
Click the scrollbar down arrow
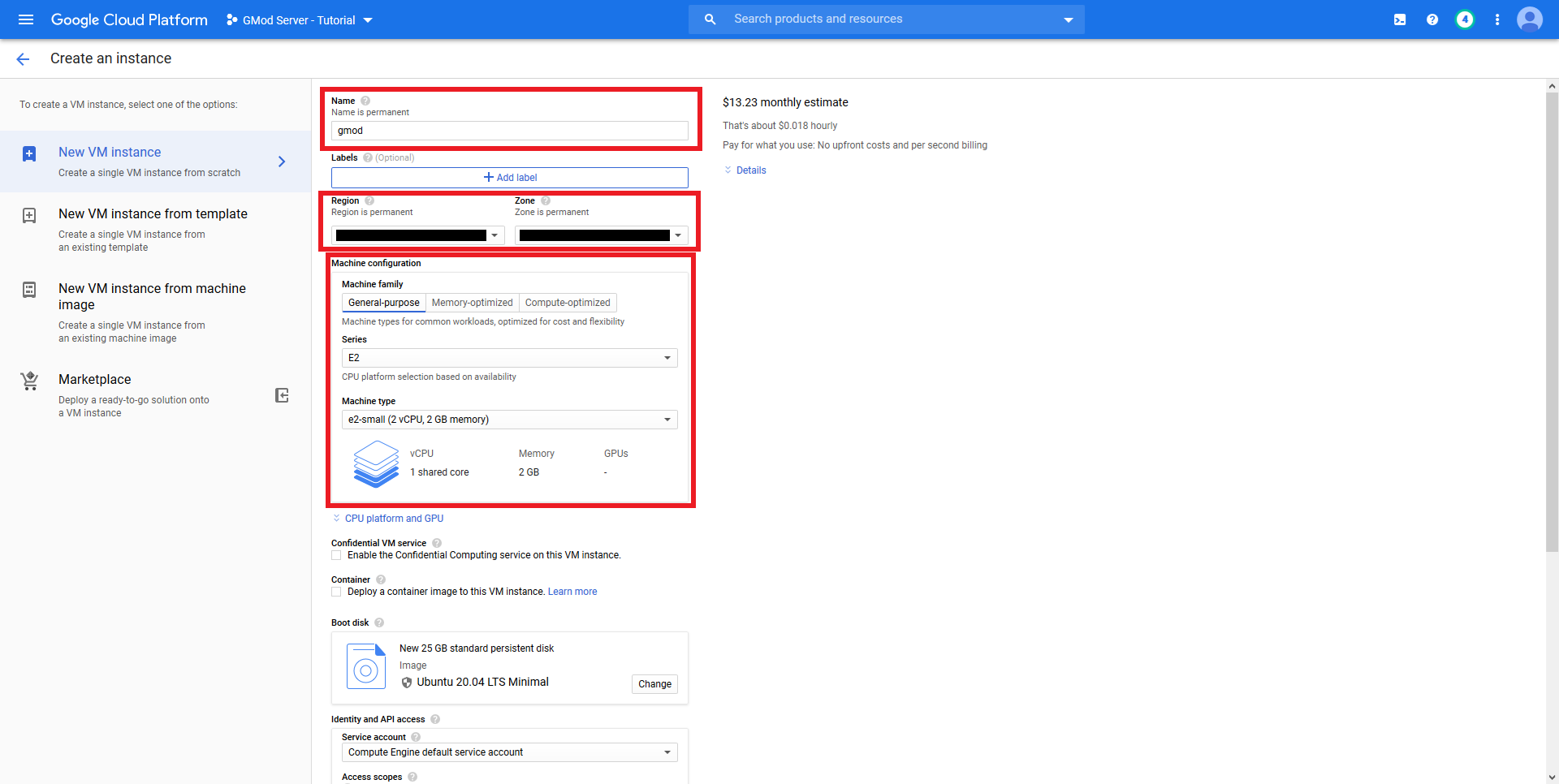1552,778
